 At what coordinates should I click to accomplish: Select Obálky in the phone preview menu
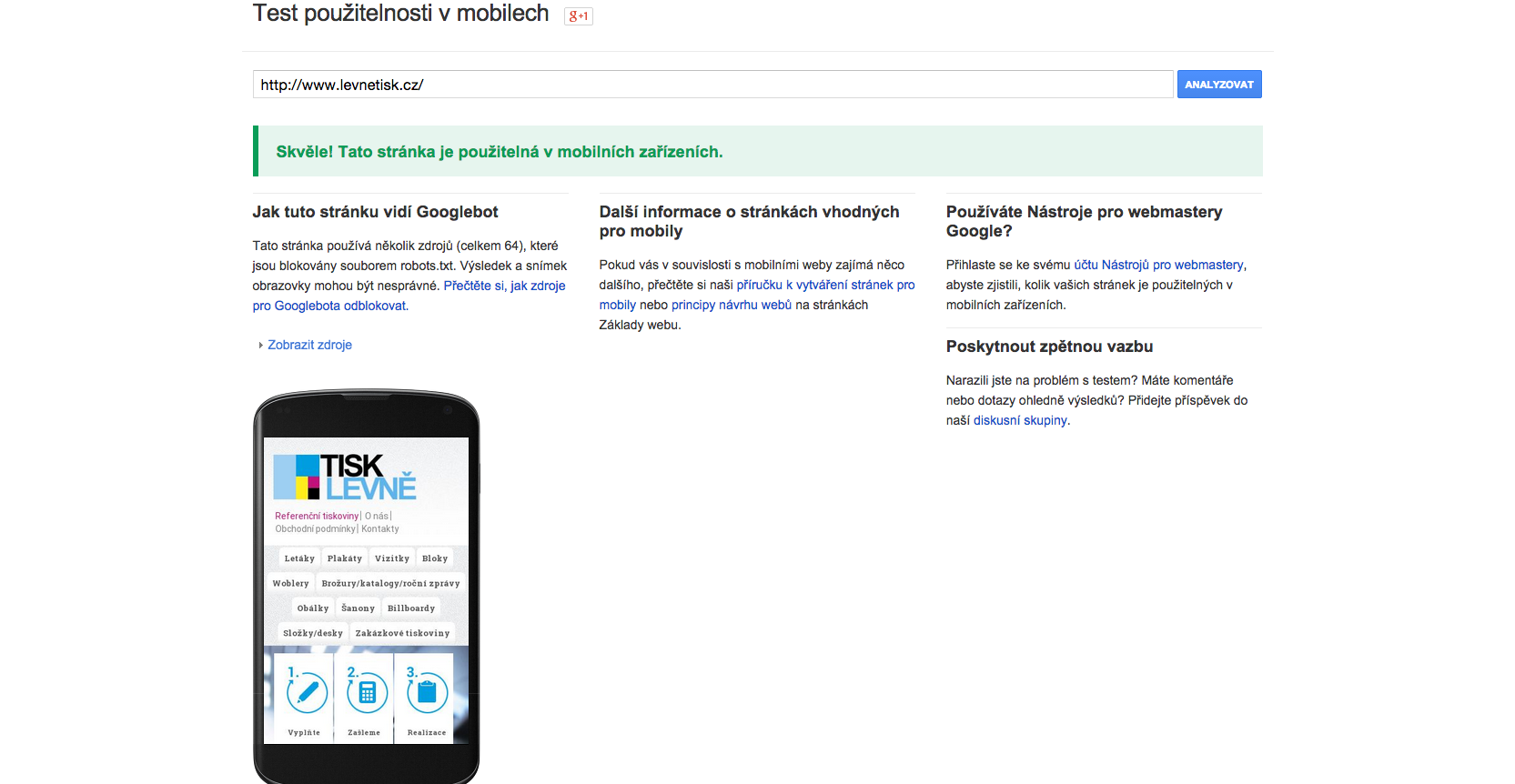[x=313, y=608]
